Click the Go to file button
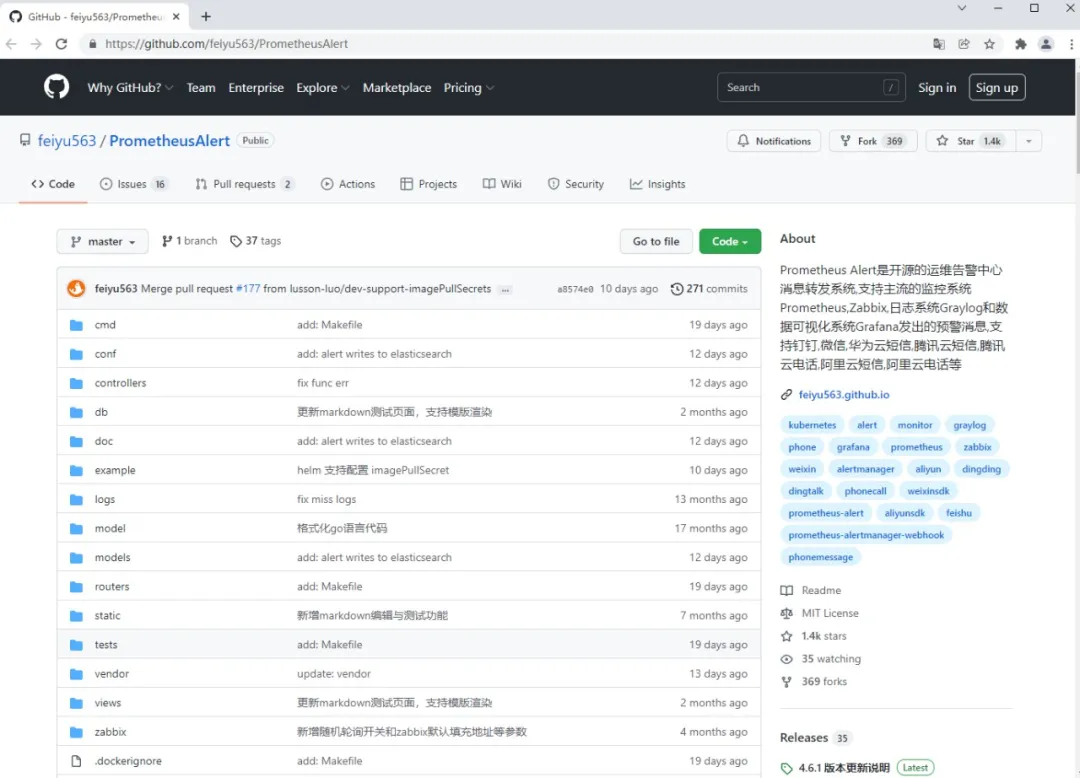Viewport: 1080px width, 778px height. (656, 242)
